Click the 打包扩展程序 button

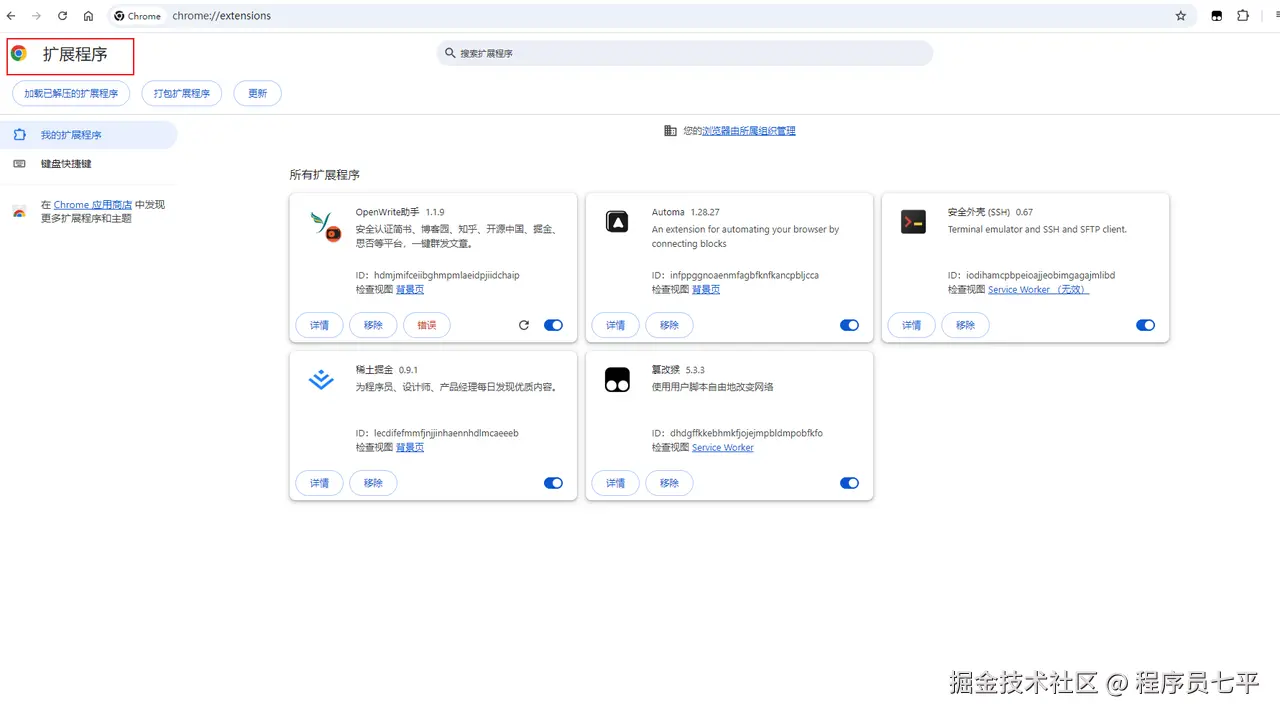pos(182,93)
